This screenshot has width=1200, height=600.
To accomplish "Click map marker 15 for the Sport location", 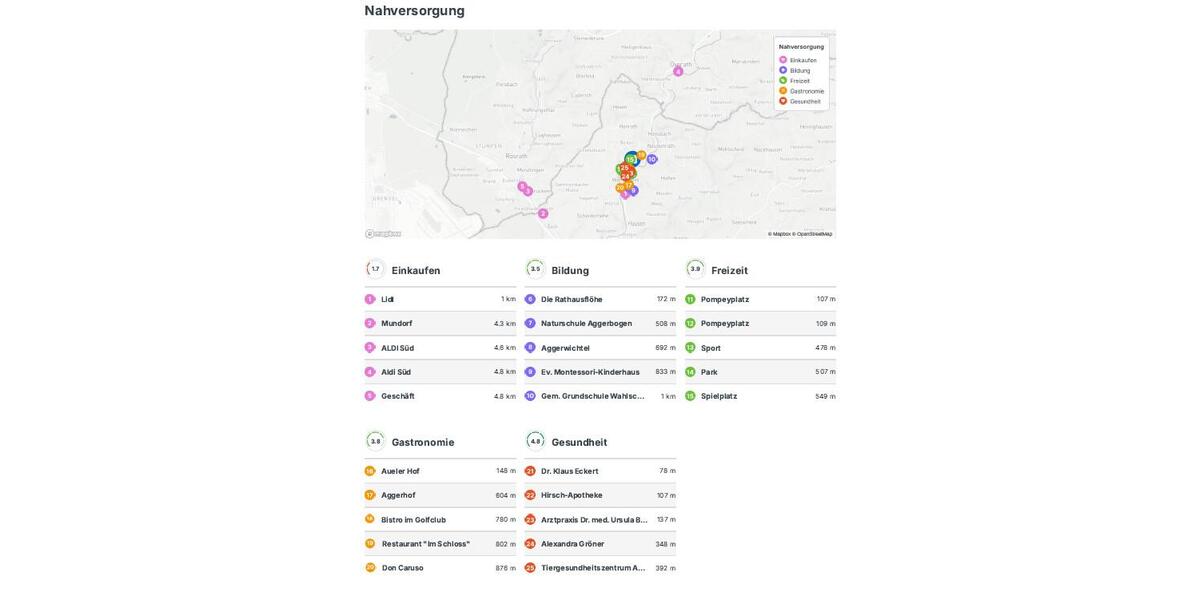I will point(631,159).
